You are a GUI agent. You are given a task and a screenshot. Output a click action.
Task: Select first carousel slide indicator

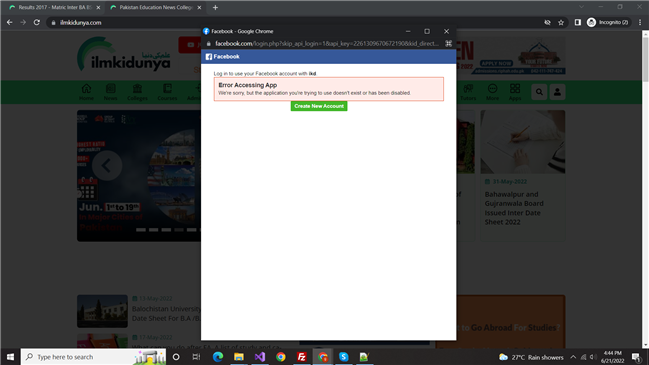(141, 230)
